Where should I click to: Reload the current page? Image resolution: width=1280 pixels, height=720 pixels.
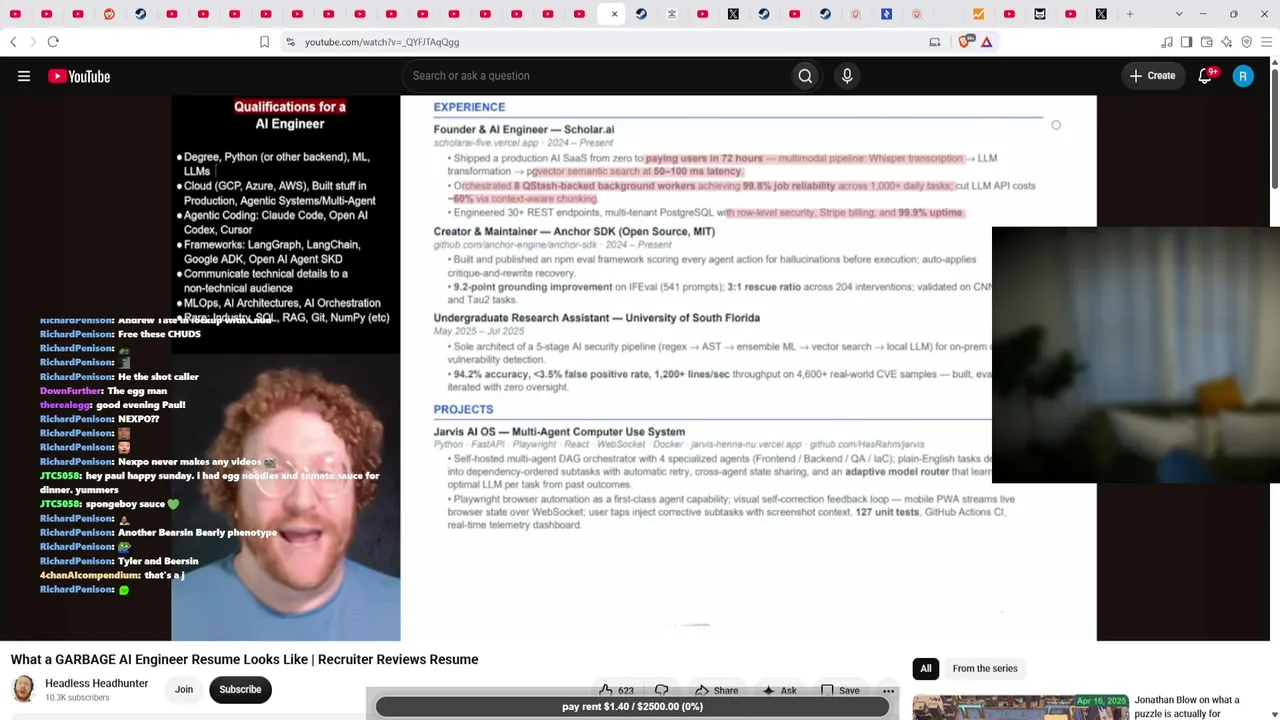(x=53, y=42)
